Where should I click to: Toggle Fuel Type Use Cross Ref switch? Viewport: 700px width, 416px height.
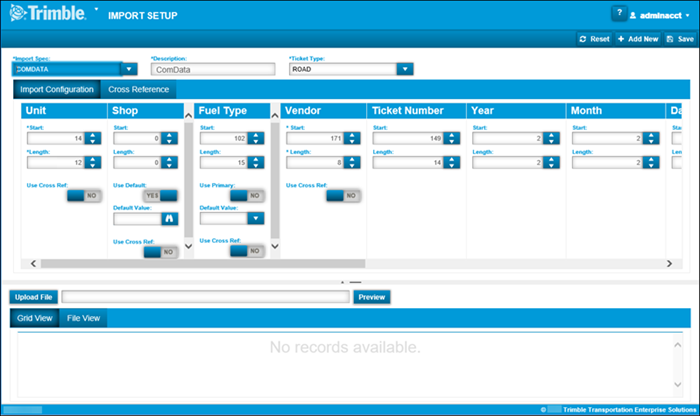point(247,251)
